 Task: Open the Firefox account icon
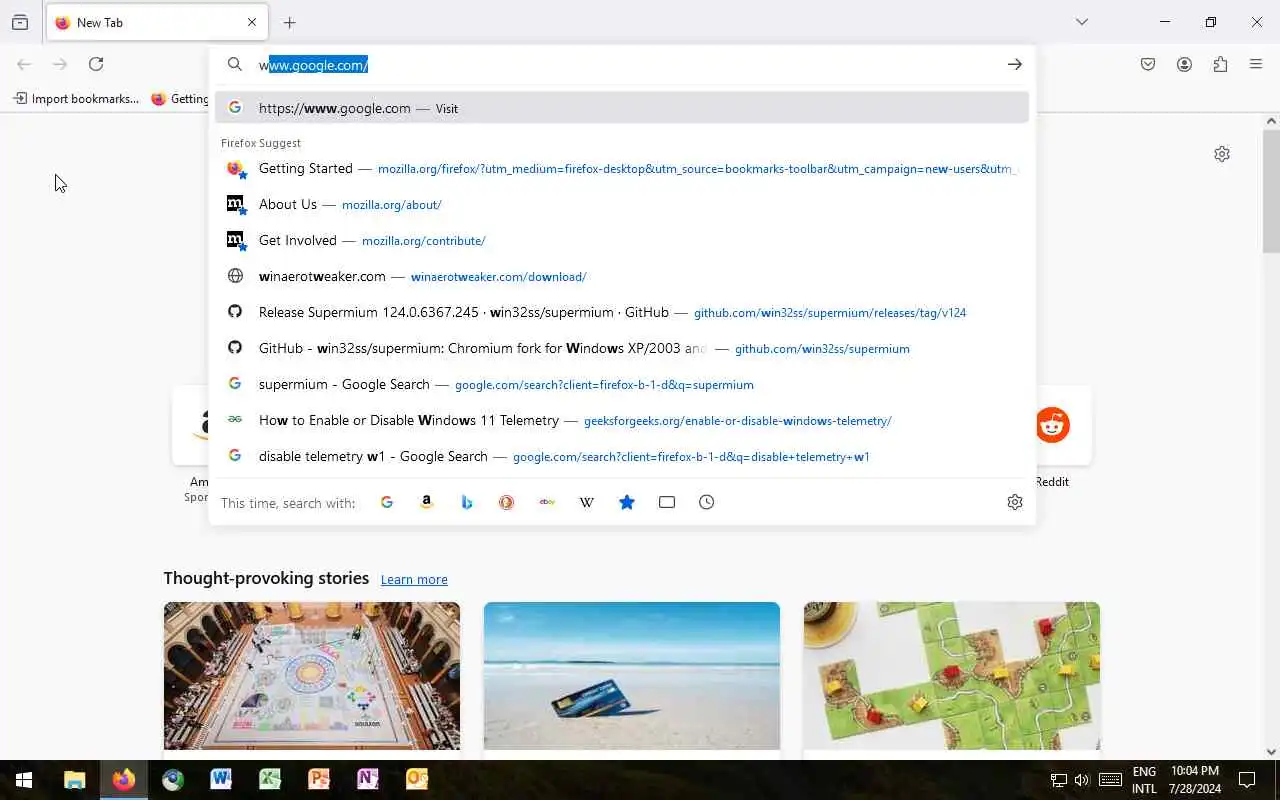pos(1184,64)
